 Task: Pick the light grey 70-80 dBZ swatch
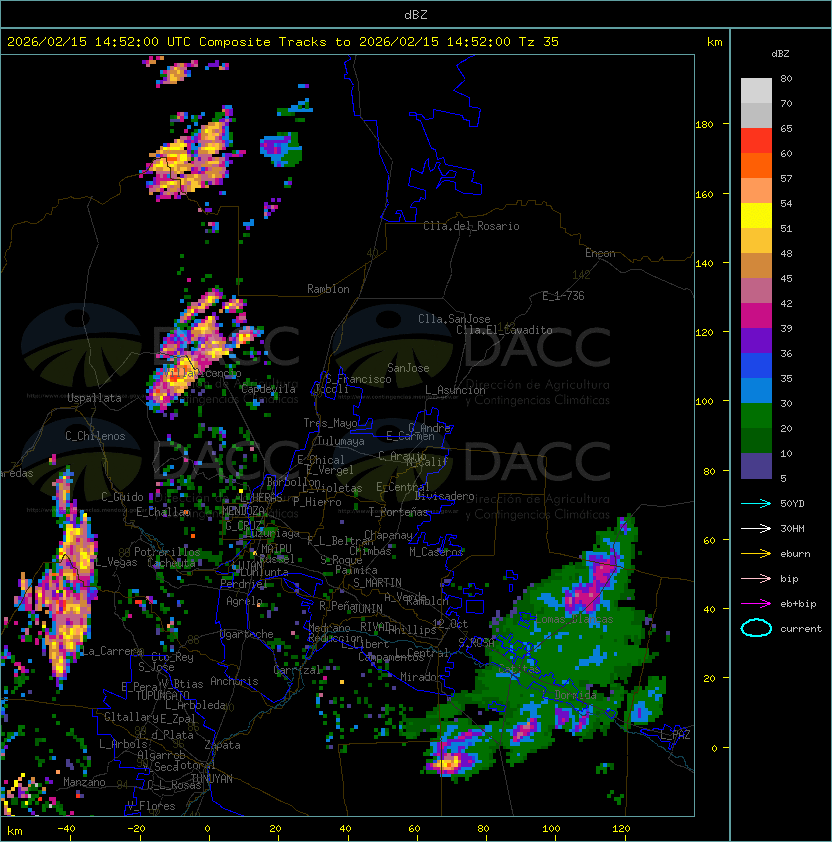756,91
